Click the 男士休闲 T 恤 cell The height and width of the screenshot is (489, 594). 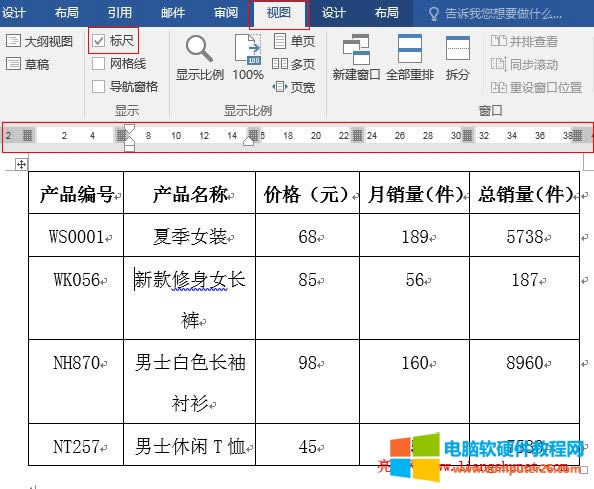189,445
